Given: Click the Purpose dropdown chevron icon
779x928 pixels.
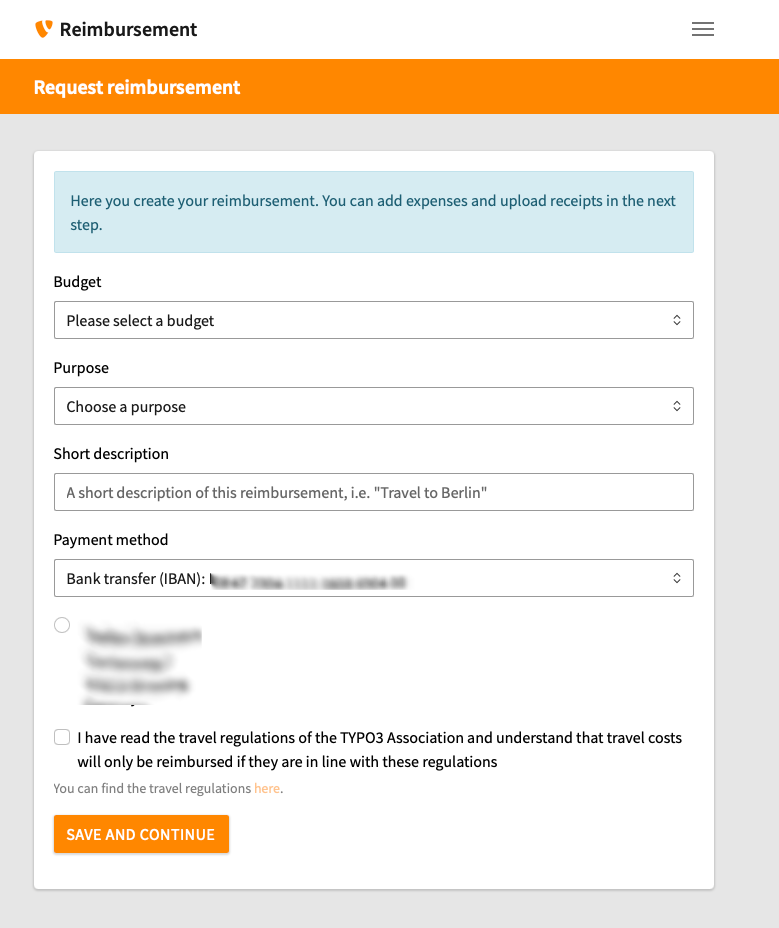Looking at the screenshot, I should click(x=677, y=406).
